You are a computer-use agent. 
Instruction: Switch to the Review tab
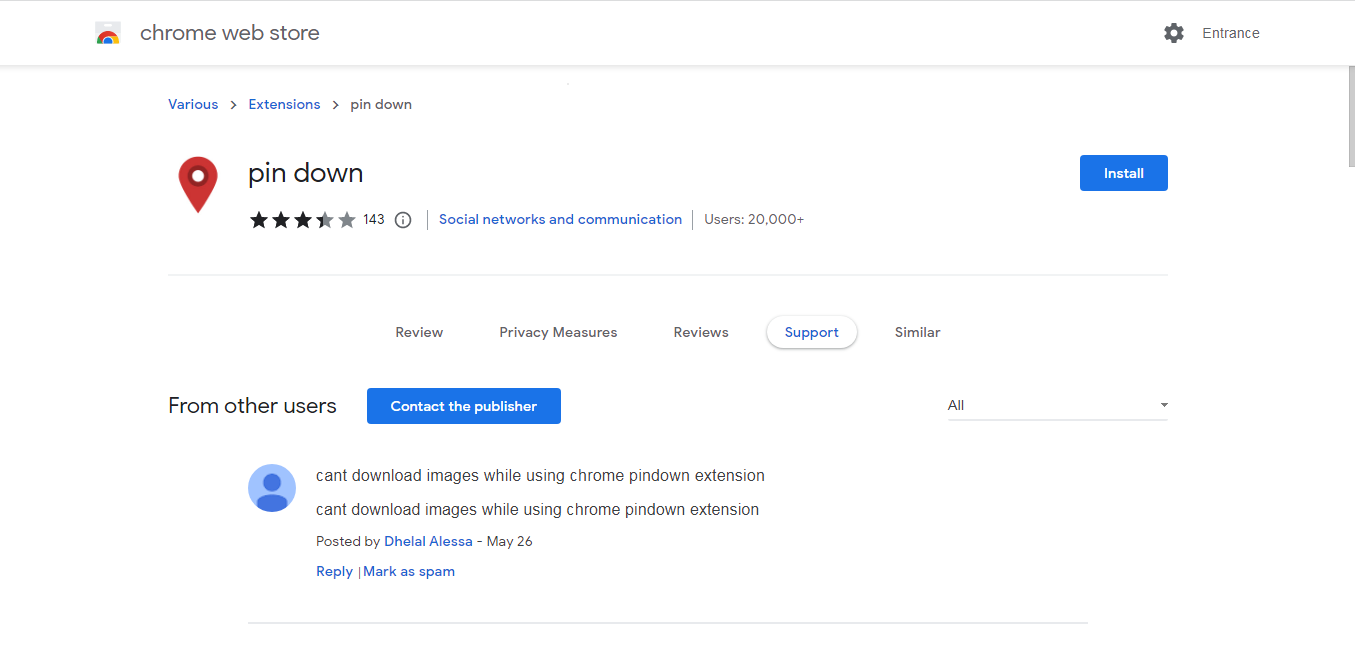(x=419, y=332)
